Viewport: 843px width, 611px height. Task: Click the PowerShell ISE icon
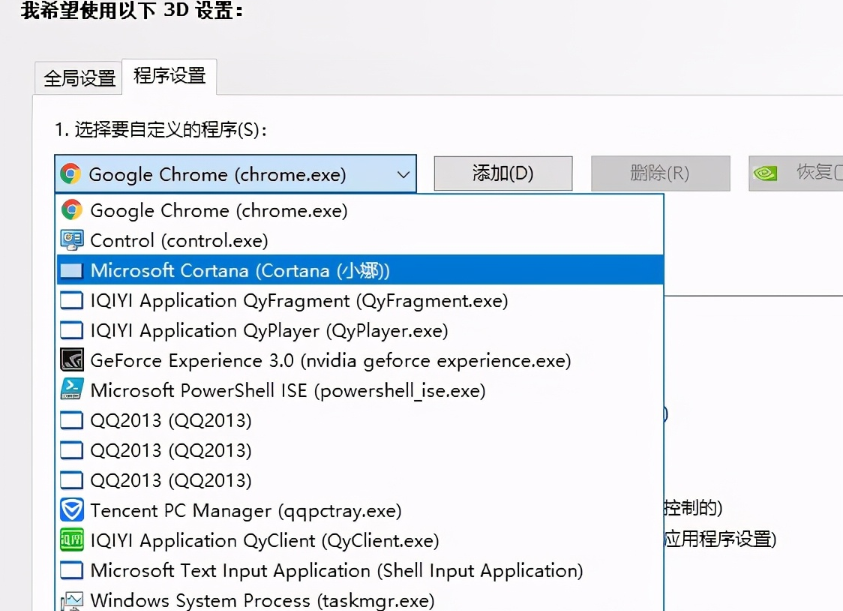[x=72, y=390]
